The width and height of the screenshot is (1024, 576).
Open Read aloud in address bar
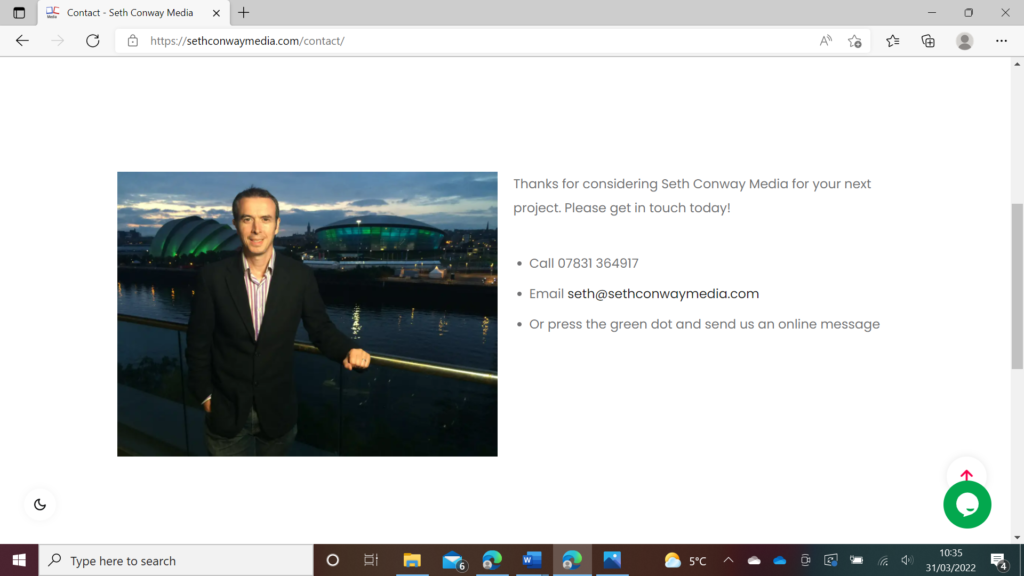pos(825,40)
